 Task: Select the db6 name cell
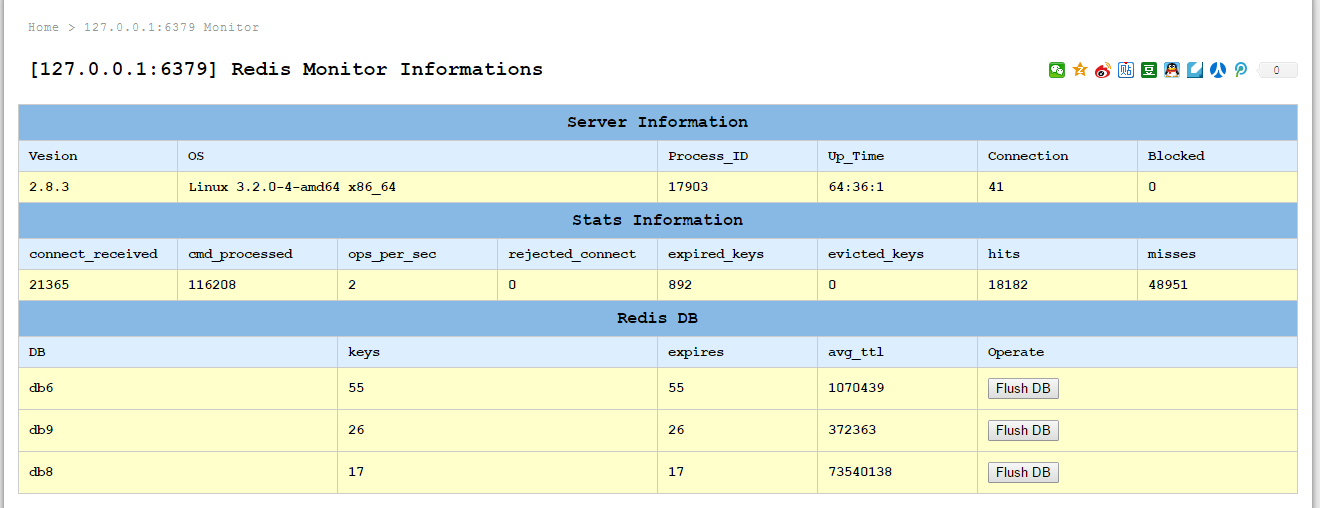[41, 388]
